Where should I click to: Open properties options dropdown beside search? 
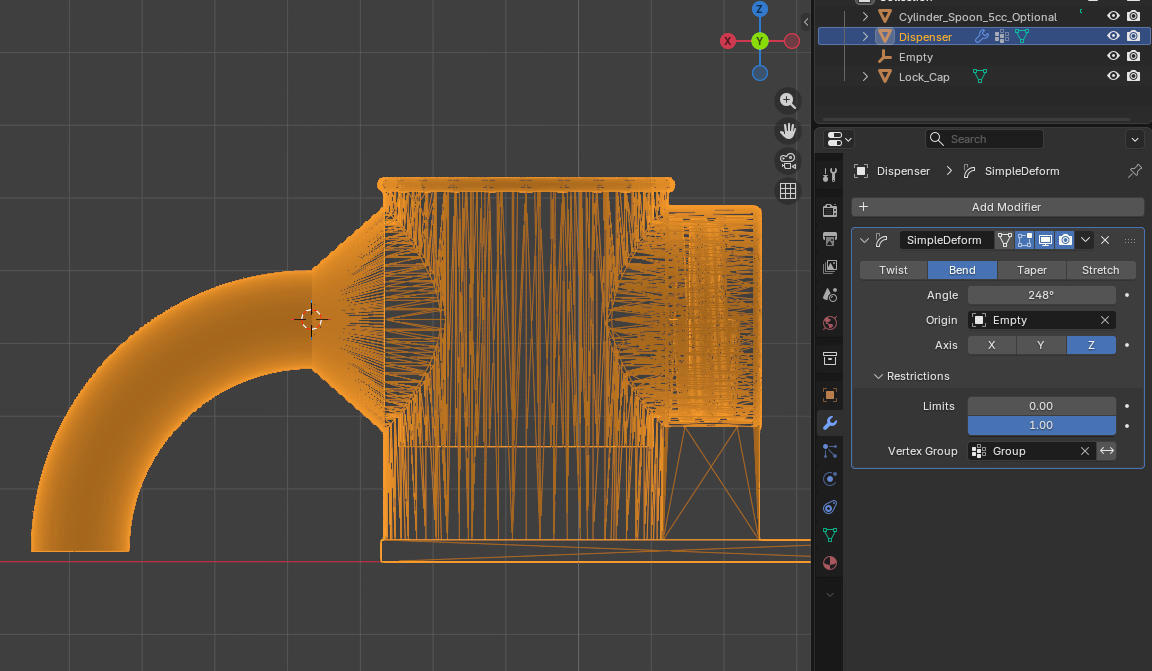(x=1134, y=139)
